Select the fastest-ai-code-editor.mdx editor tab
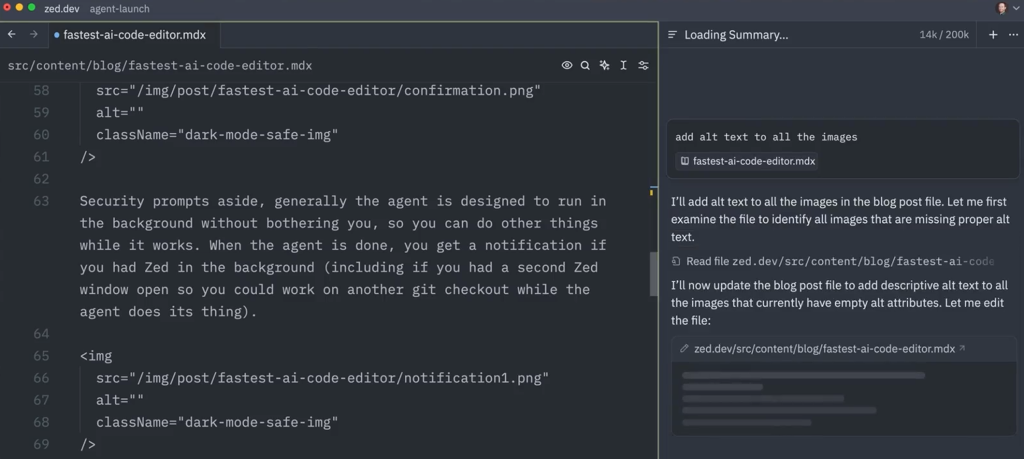The height and width of the screenshot is (459, 1024). click(134, 35)
